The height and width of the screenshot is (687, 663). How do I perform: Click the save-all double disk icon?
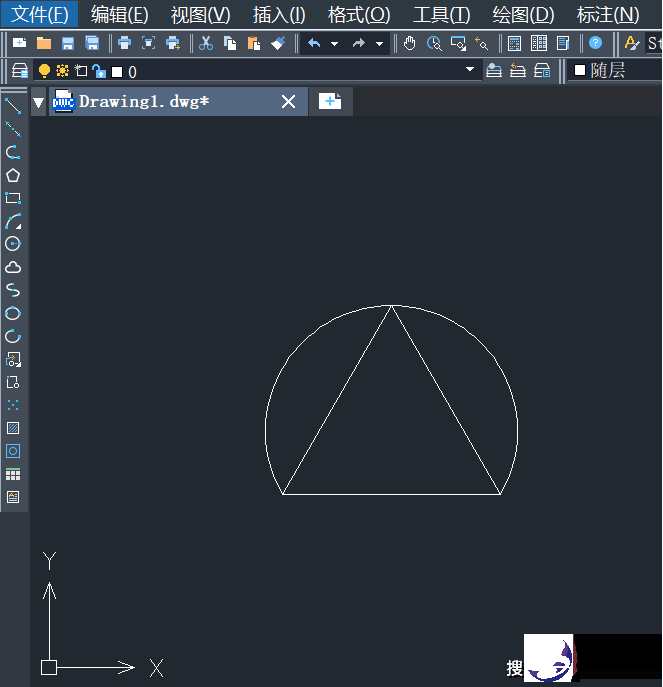coord(92,43)
